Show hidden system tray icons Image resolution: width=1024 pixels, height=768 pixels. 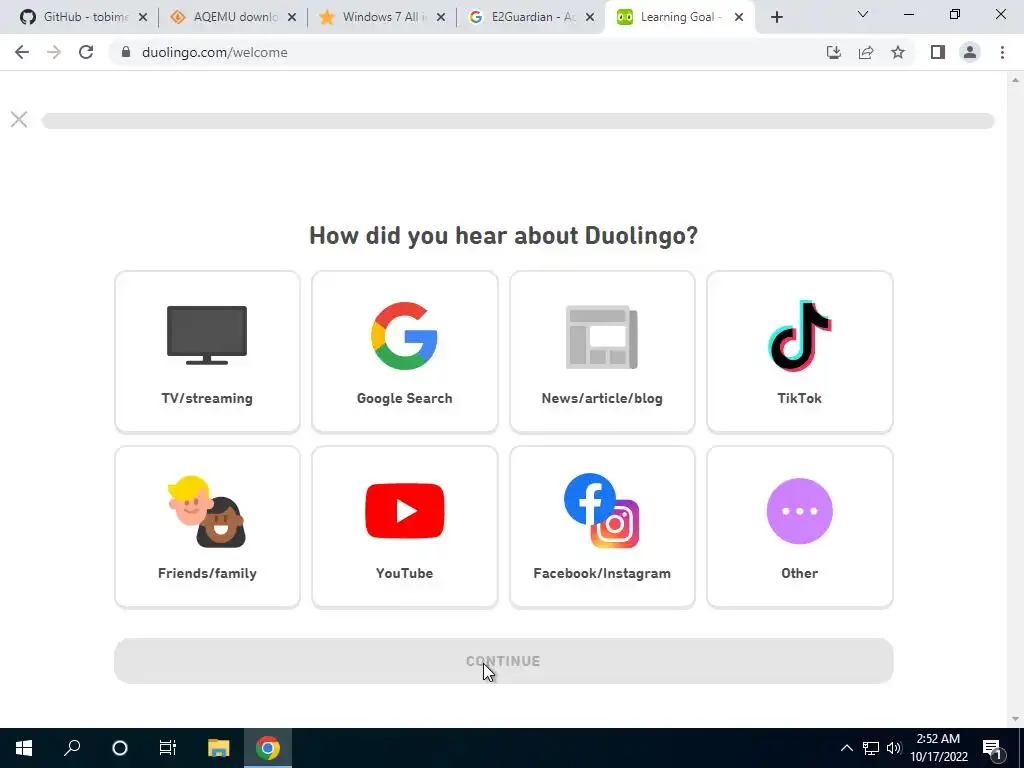point(846,748)
